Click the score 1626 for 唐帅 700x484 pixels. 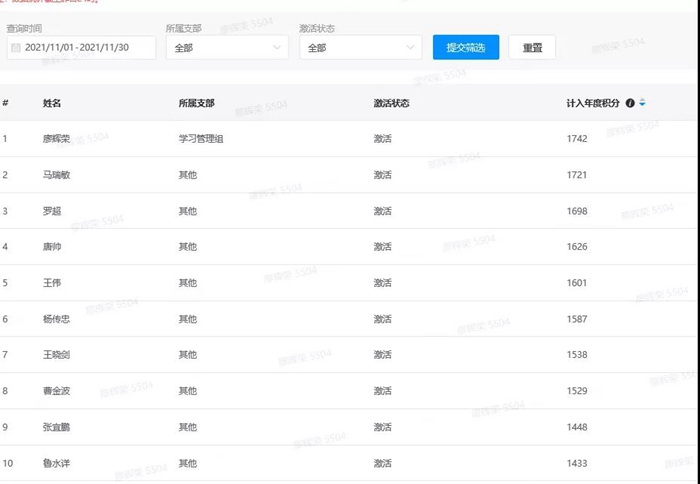pyautogui.click(x=577, y=247)
